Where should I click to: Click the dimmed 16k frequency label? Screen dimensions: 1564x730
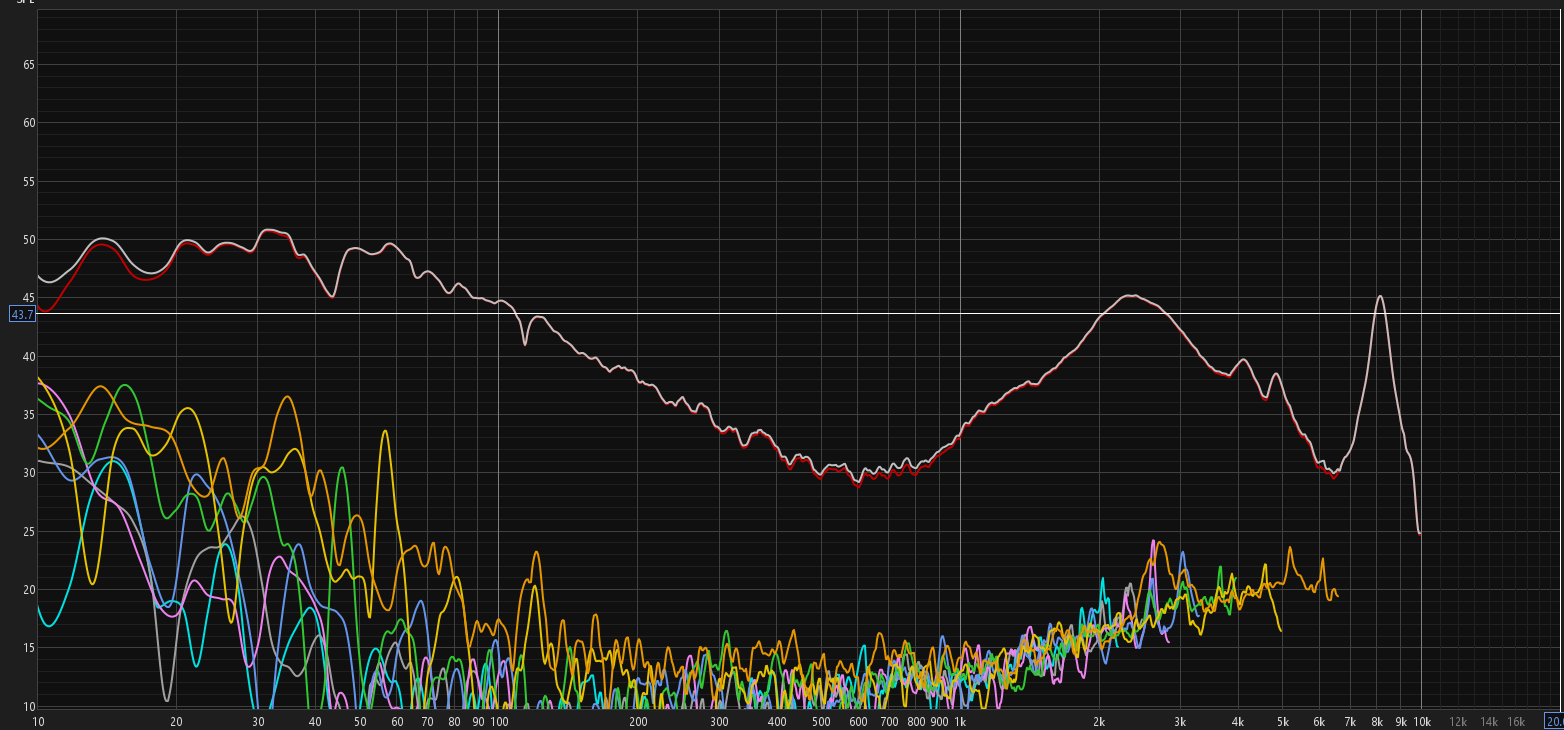tap(1516, 721)
